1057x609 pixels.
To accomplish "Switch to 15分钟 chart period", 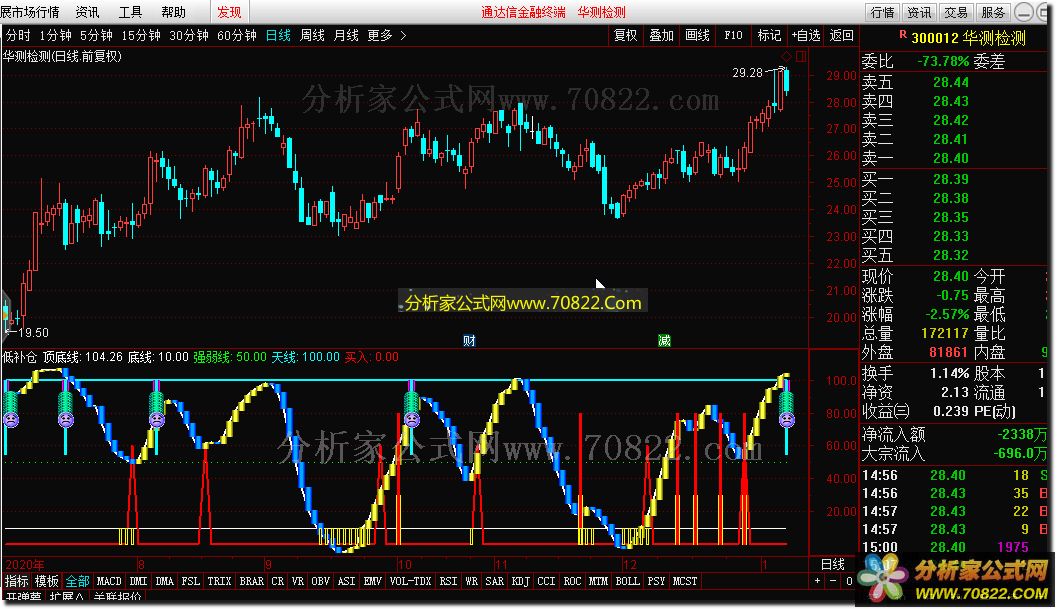I will tap(140, 35).
